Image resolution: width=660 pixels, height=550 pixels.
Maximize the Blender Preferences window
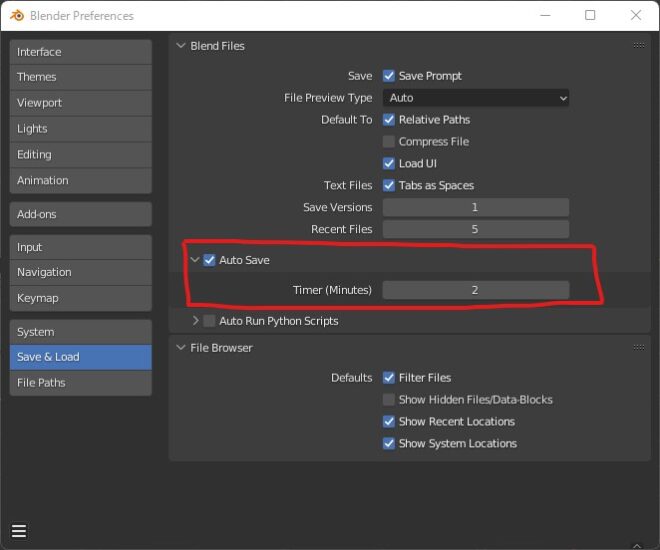pyautogui.click(x=590, y=16)
